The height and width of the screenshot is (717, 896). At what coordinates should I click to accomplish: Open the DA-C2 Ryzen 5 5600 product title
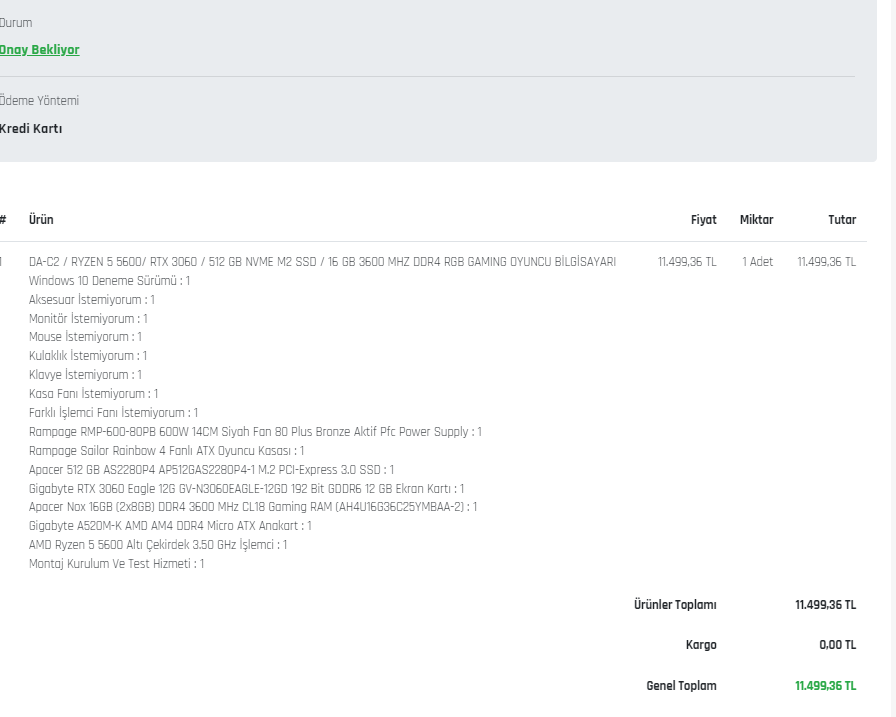click(322, 262)
